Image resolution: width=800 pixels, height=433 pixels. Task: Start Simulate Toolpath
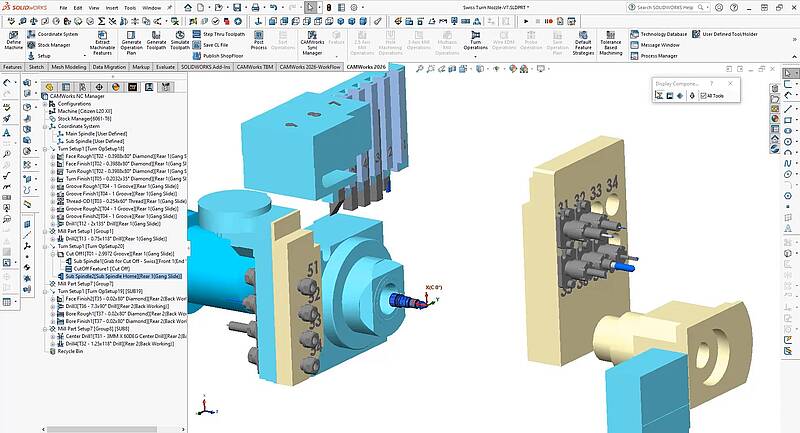coord(179,38)
